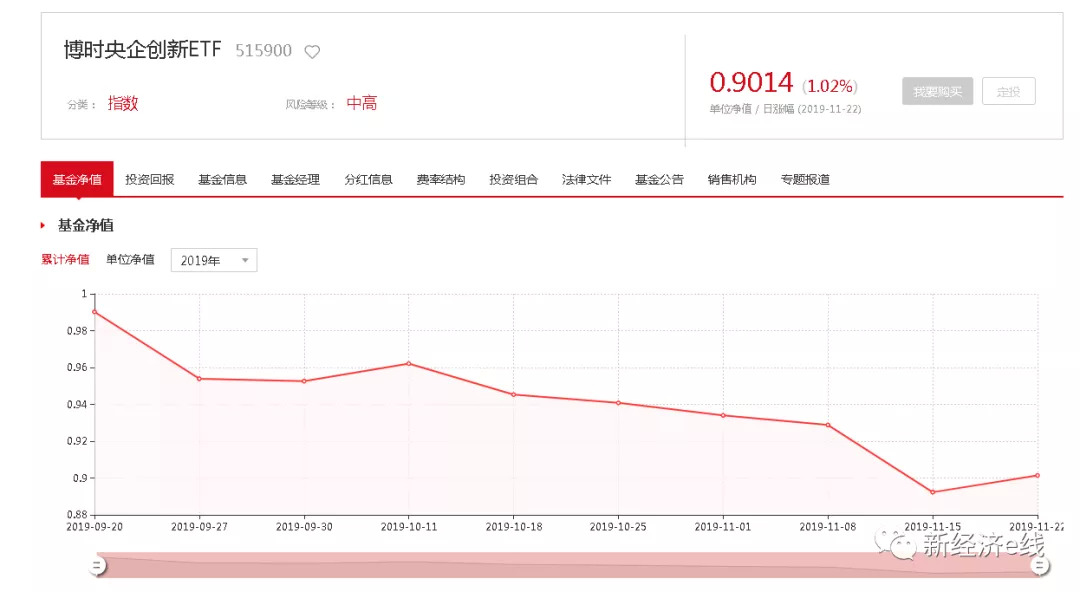
Task: Open the 2019年 year dropdown
Action: [x=214, y=260]
